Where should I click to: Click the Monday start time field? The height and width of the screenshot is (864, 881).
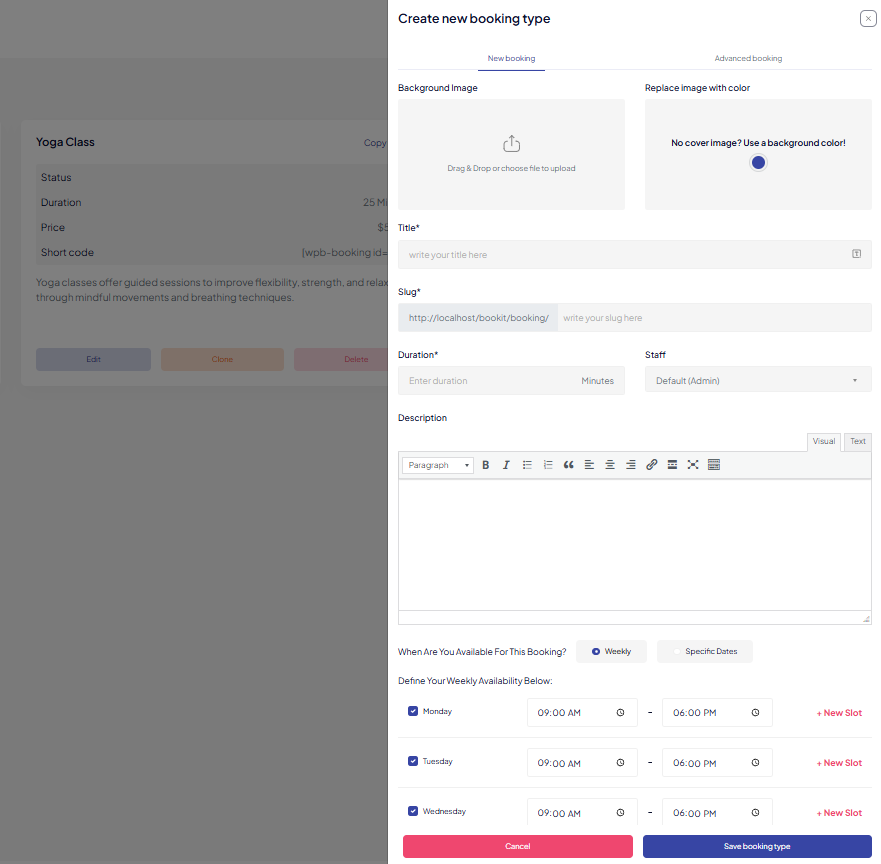point(582,712)
